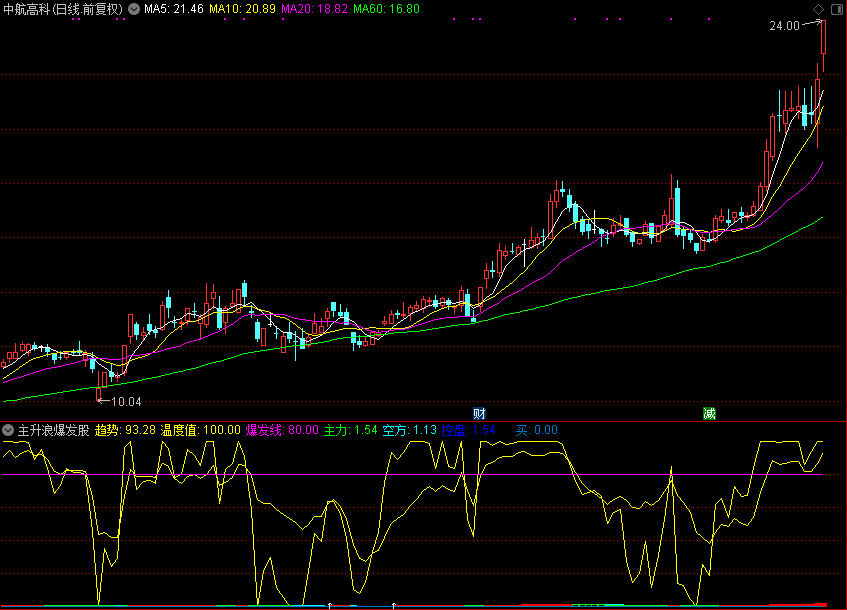Open the dropdown arrow next to 中航高科 title
Viewport: 847px width, 610px height.
(134, 9)
